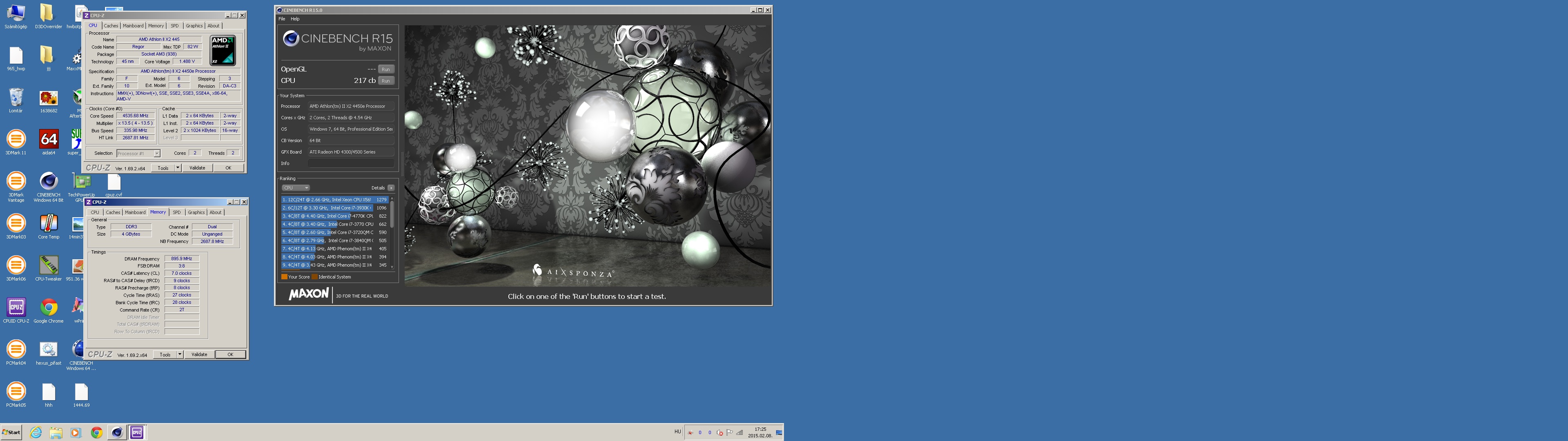Viewport: 1568px width, 441px height.
Task: Click the Cinebench Info input field
Action: pos(351,163)
